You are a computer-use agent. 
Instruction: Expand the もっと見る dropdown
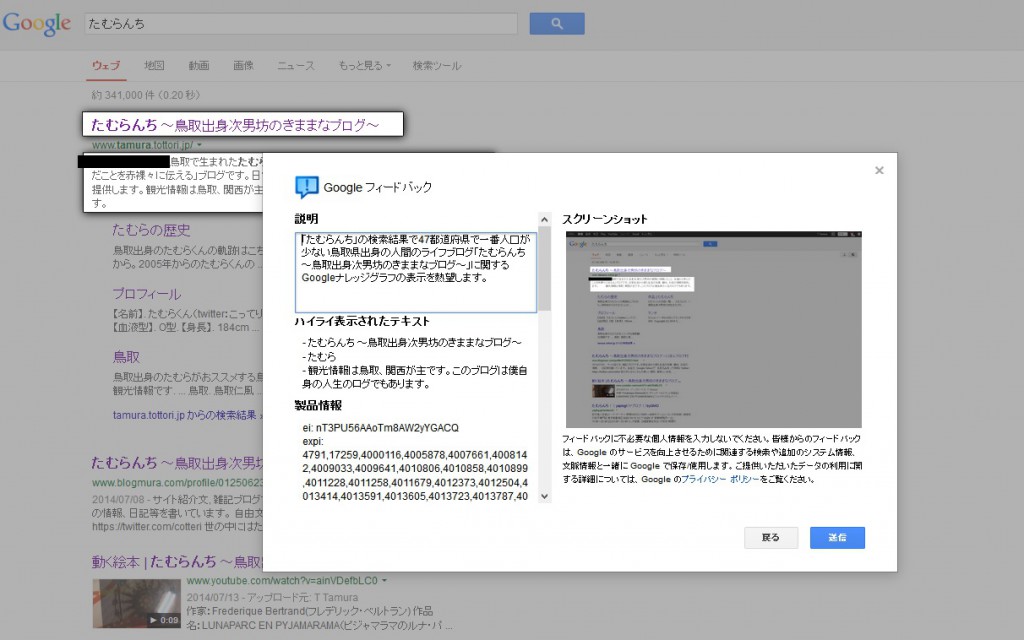(364, 65)
